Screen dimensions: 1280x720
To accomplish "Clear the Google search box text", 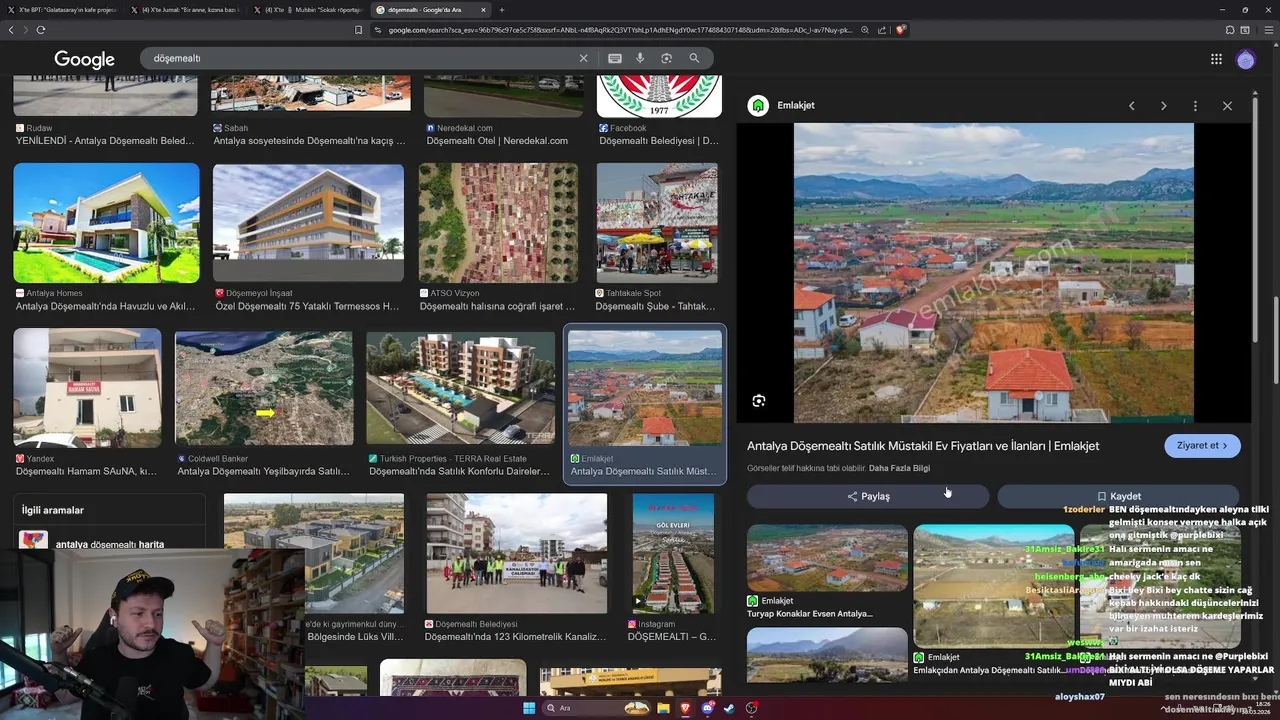I will [x=583, y=58].
